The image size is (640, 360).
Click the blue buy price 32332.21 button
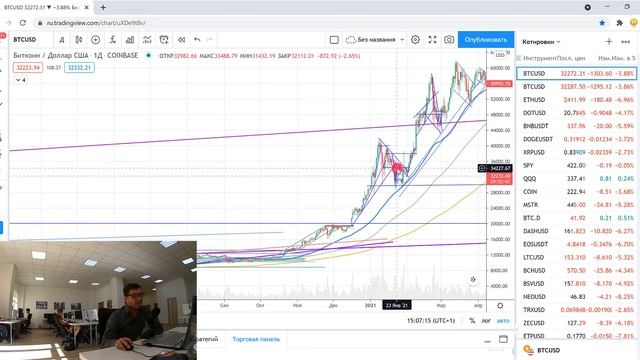pyautogui.click(x=79, y=67)
